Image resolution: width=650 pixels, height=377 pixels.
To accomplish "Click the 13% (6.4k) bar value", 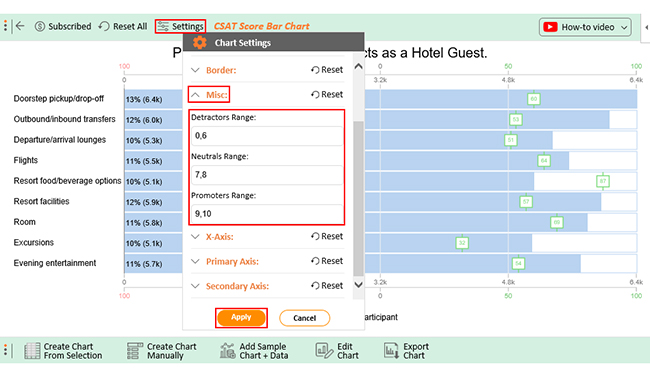I will click(x=144, y=100).
